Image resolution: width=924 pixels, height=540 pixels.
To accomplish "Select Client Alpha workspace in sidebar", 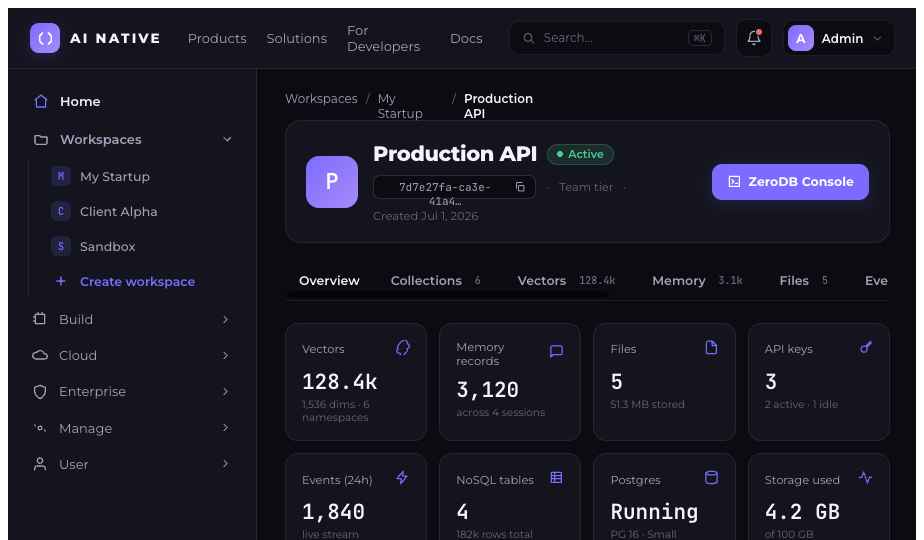I will [x=118, y=212].
